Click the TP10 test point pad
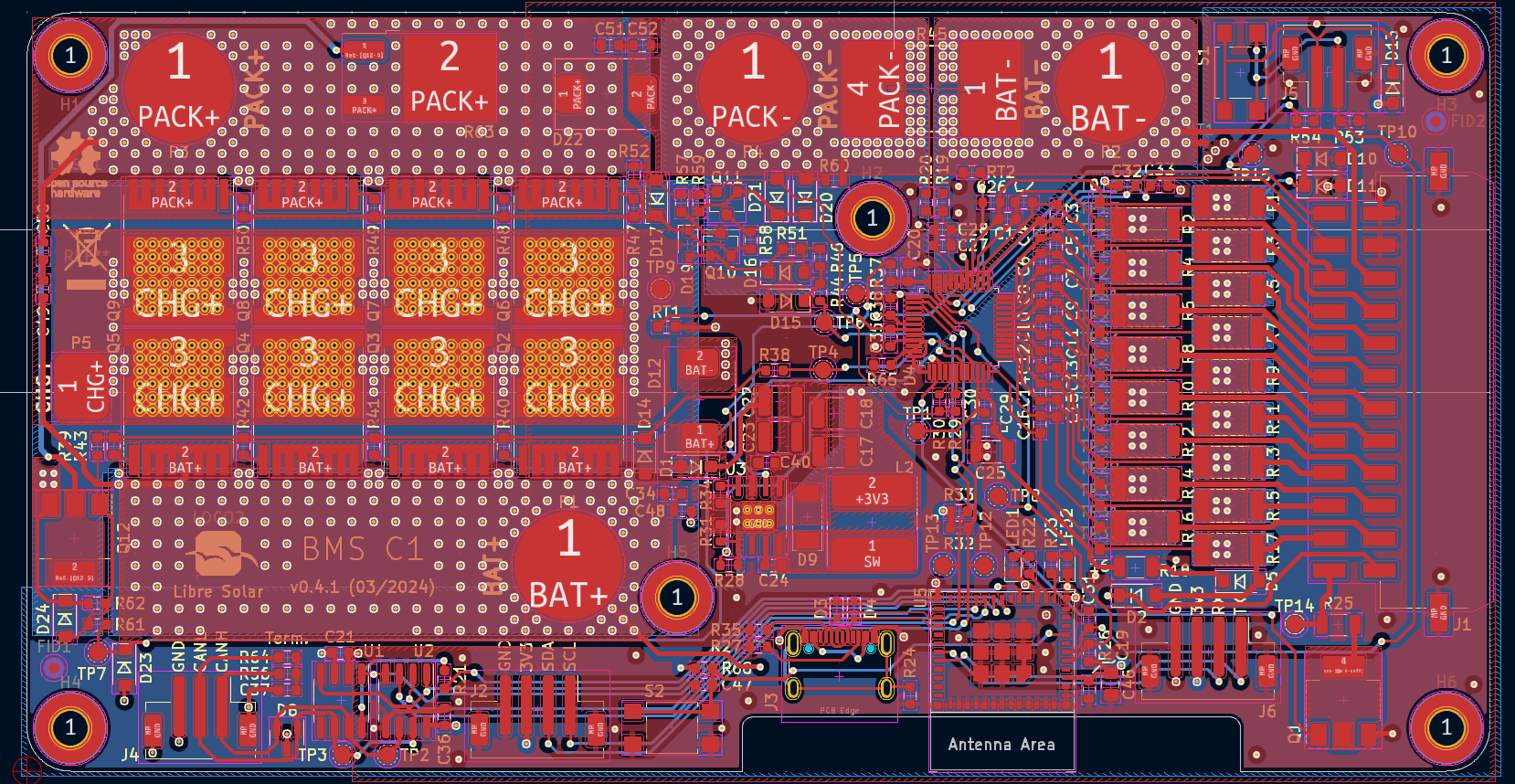This screenshot has height=784, width=1515. pyautogui.click(x=1397, y=152)
